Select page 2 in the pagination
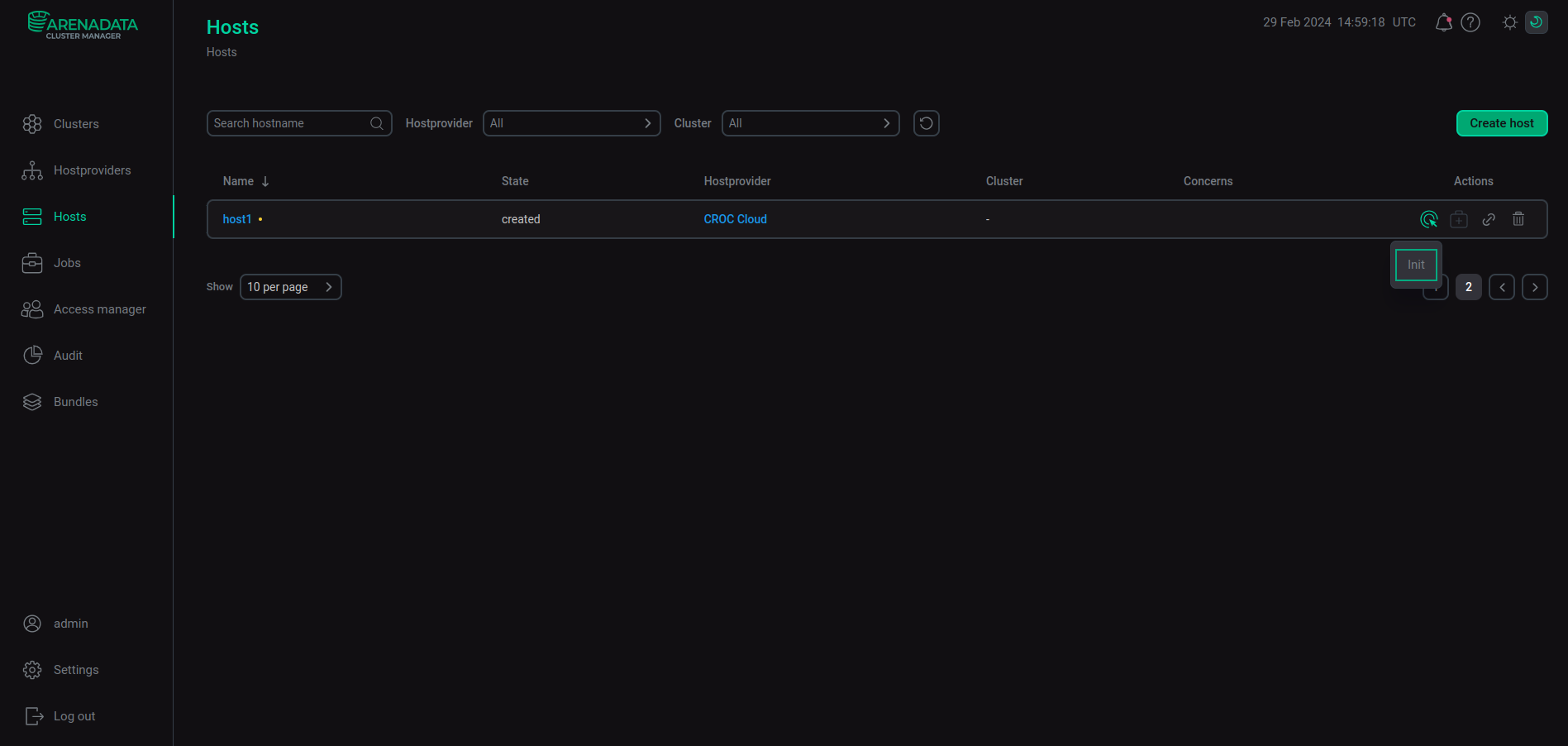This screenshot has width=1568, height=746. tap(1469, 287)
